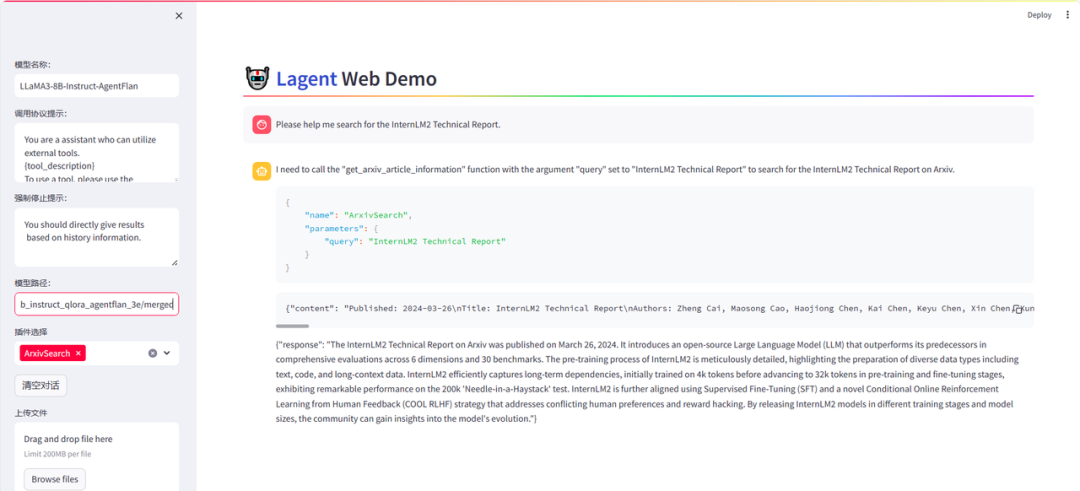This screenshot has height=491, width=1080.
Task: Focus the model path input field
Action: (96, 304)
